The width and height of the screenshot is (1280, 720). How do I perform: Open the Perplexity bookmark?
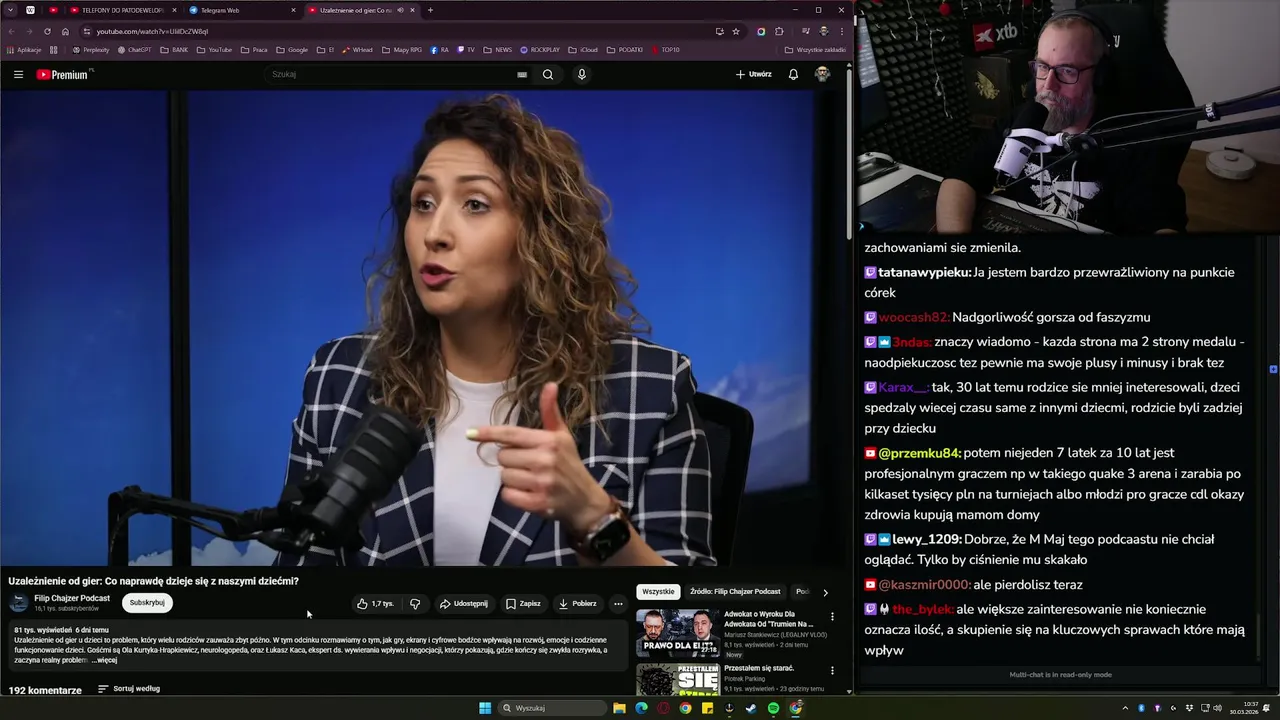[91, 49]
